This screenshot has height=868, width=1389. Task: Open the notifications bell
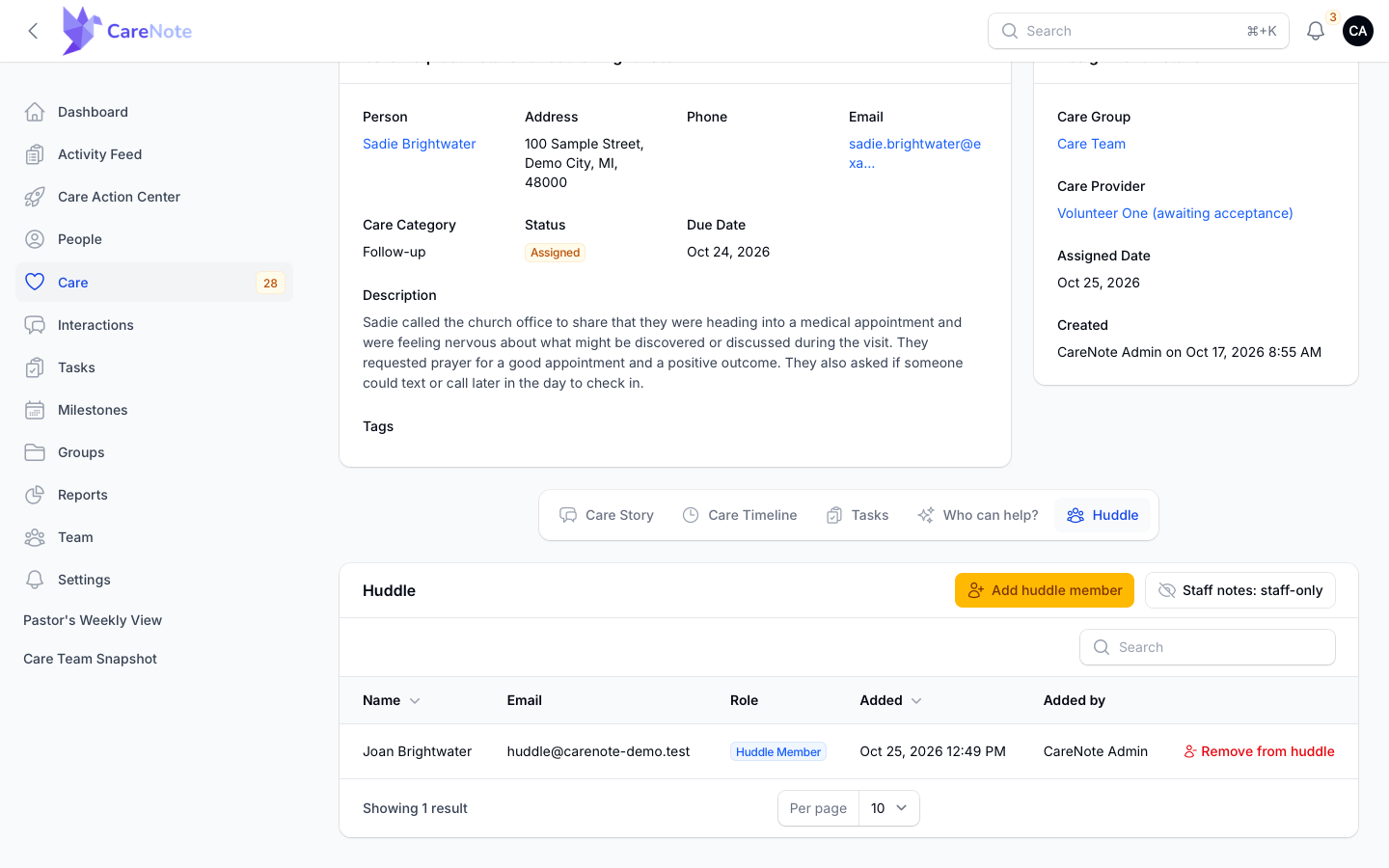[1315, 31]
